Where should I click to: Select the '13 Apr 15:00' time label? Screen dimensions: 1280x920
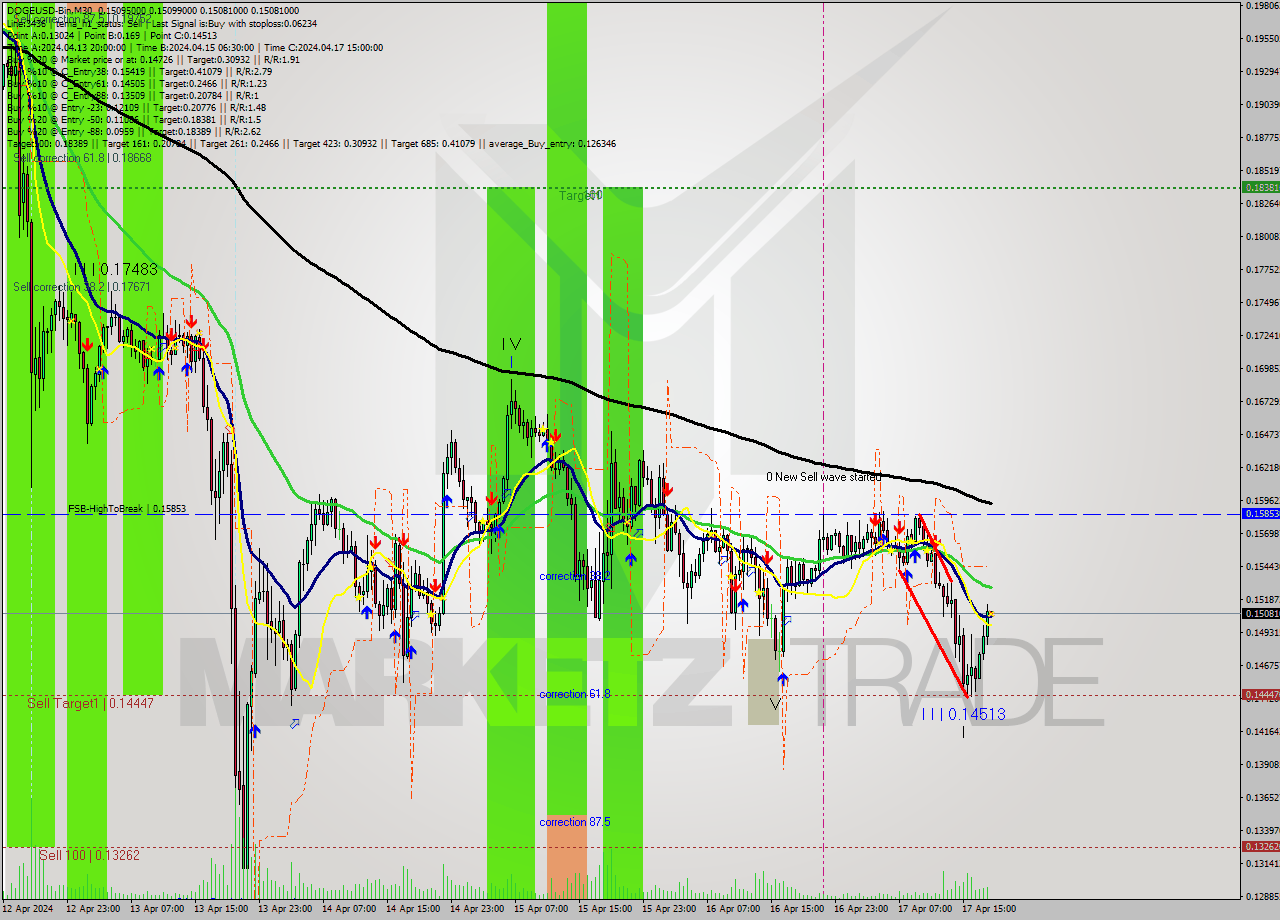pos(221,909)
